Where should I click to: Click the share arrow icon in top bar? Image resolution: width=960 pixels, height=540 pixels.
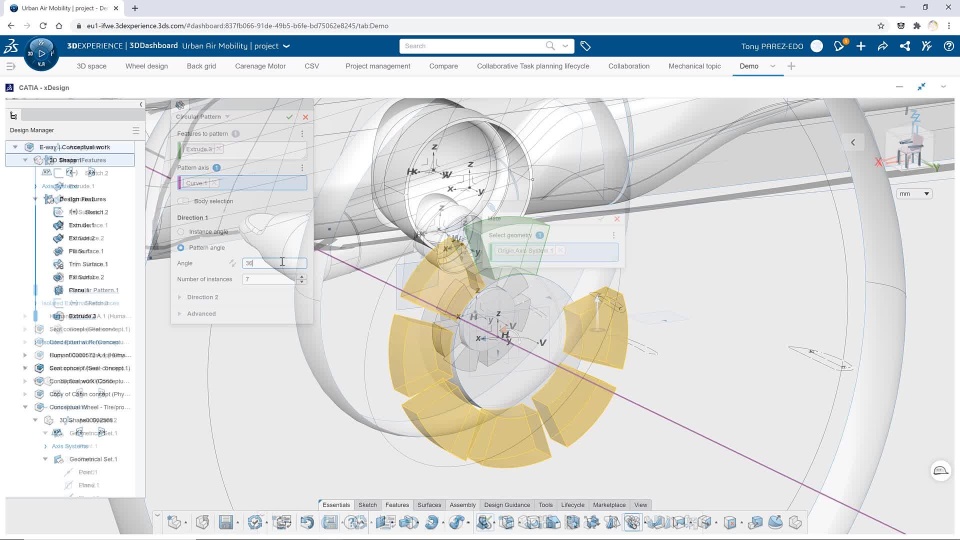click(882, 46)
